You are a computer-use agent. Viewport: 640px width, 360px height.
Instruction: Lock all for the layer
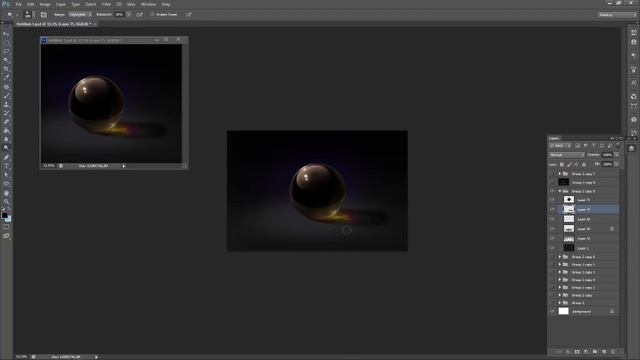click(x=584, y=164)
